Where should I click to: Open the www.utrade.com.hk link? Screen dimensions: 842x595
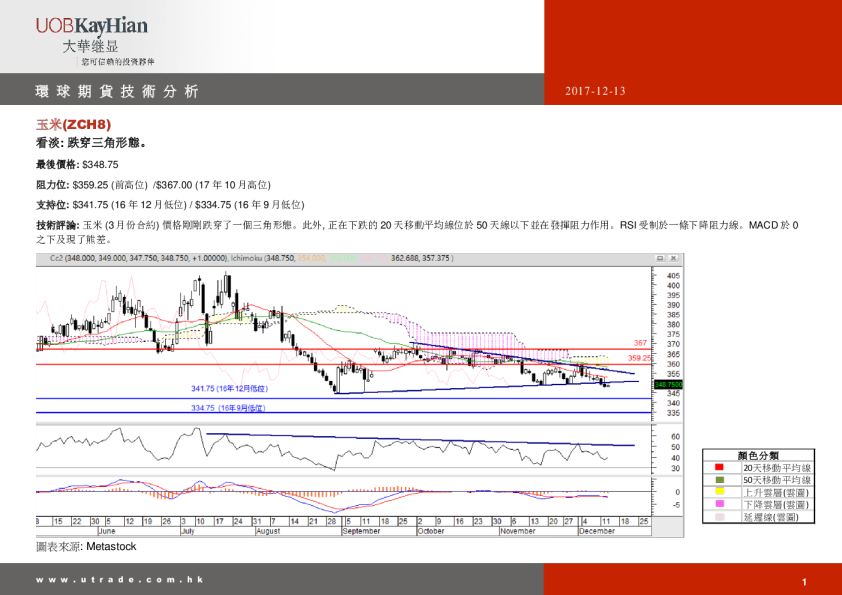click(120, 580)
